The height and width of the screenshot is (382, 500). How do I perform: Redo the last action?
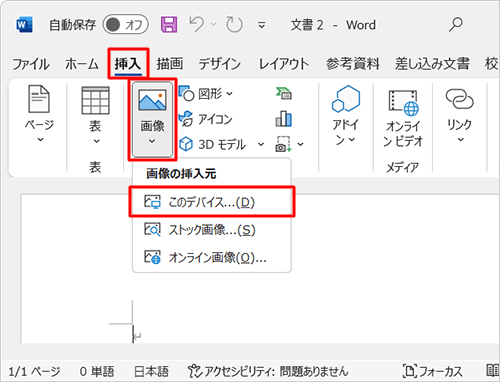[234, 25]
